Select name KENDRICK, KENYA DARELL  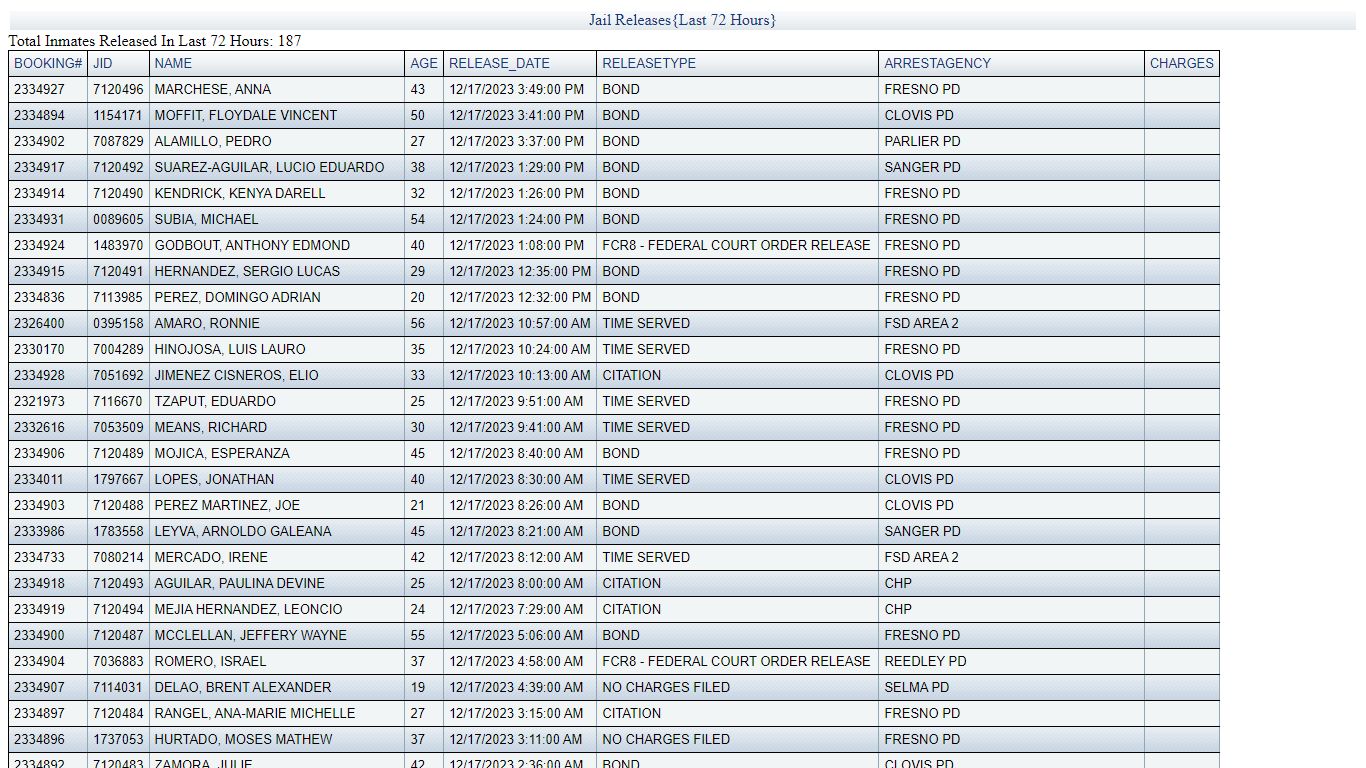tap(240, 193)
